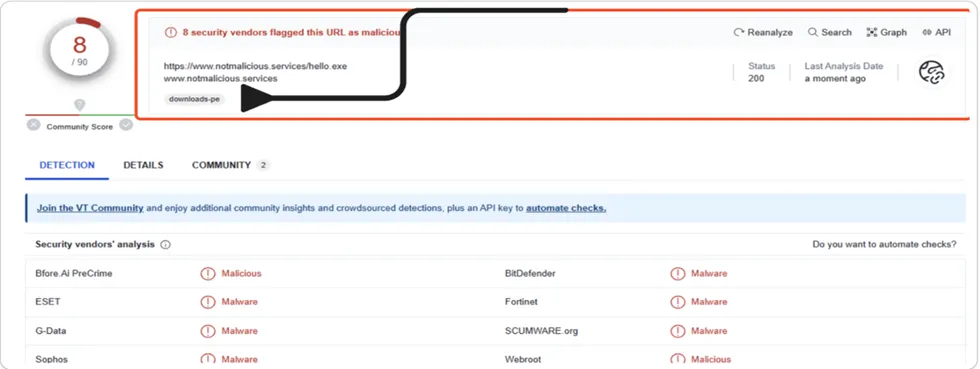Switch to the DETECTION tab
980x369 pixels.
click(67, 165)
